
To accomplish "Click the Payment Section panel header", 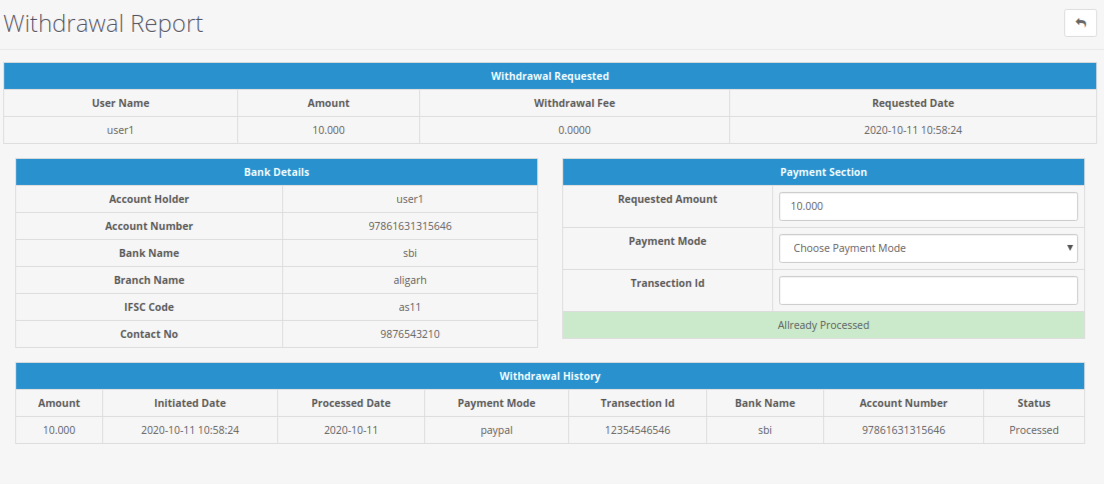I will (823, 172).
